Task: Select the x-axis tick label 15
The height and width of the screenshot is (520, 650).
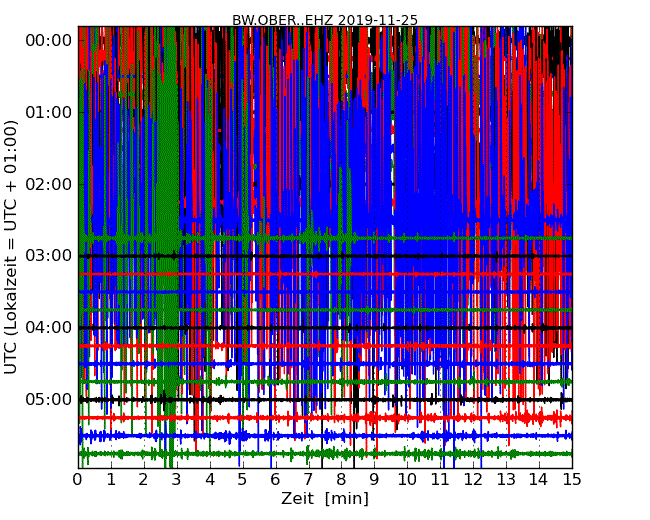Action: coord(572,480)
